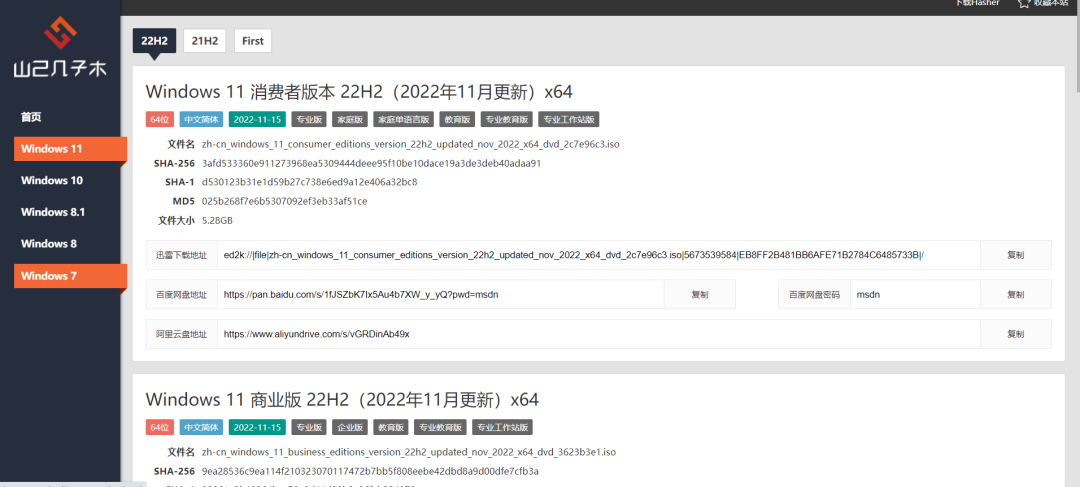
Task: Click the Windows 11 消费者版本 22H2 heading
Action: (359, 92)
